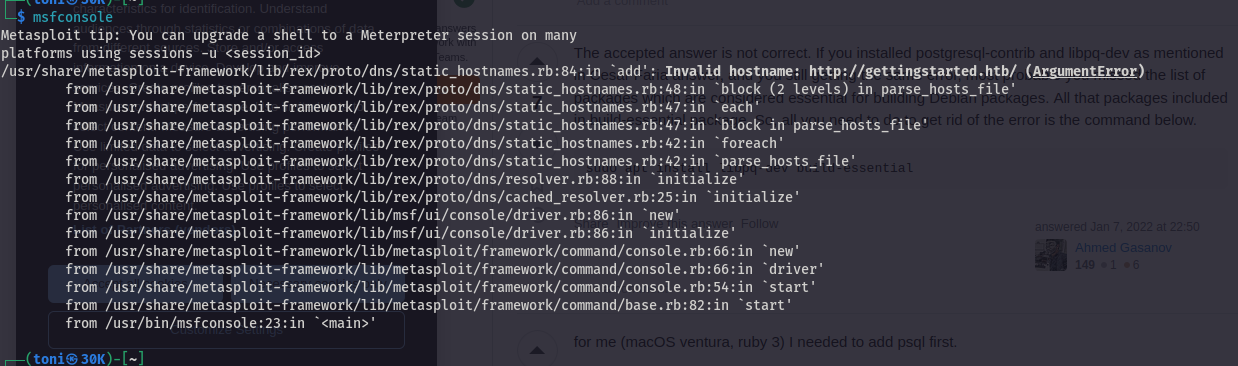Click the macOS ventura answer text

tap(766, 343)
